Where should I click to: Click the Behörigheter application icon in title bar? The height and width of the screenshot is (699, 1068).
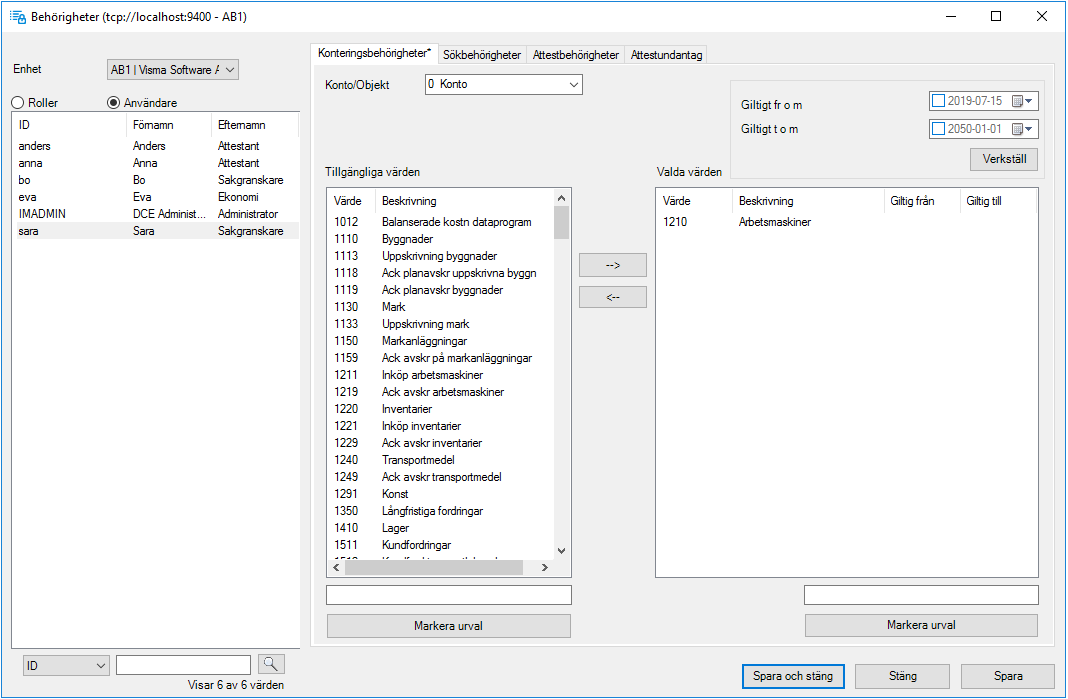[16, 17]
